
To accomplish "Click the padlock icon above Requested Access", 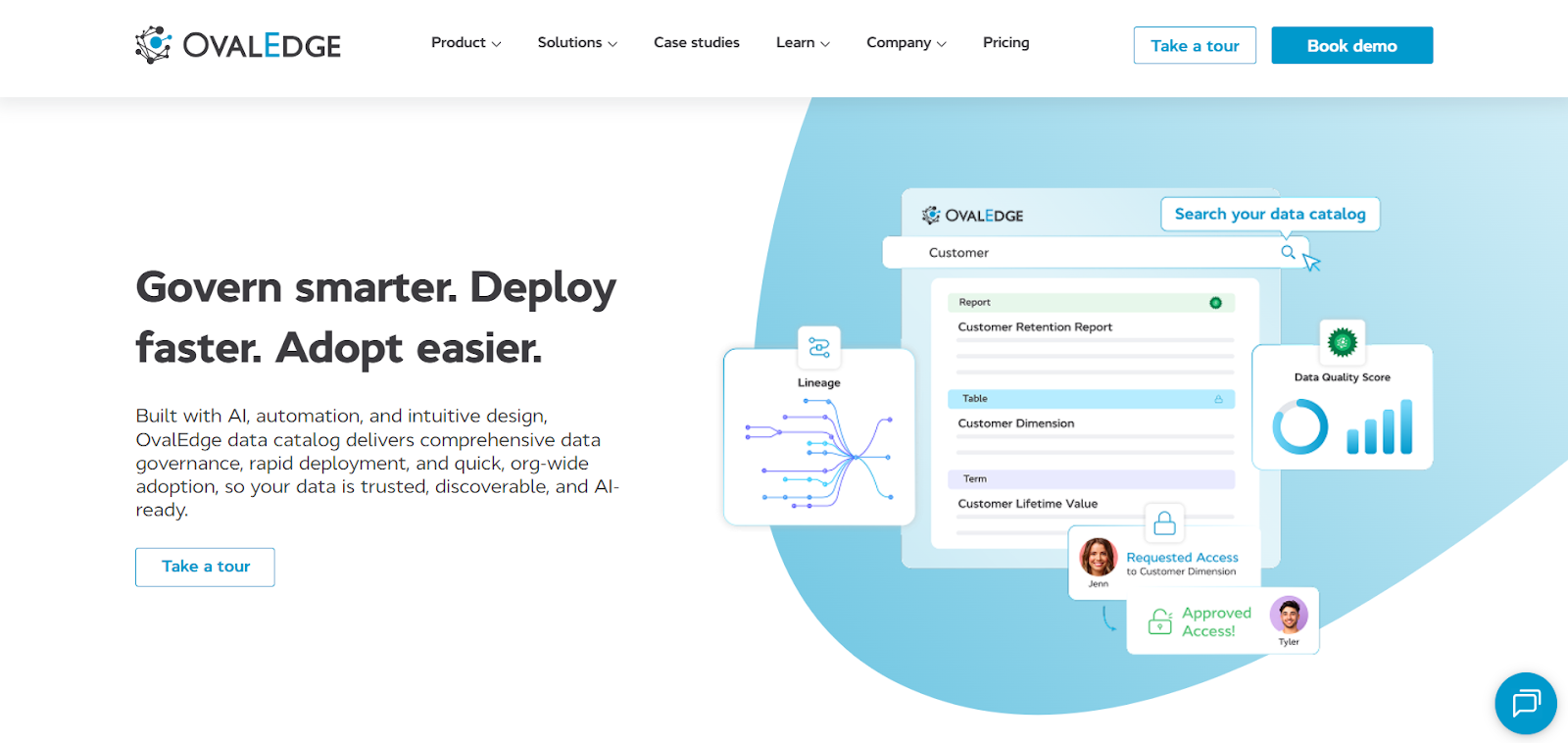I will [x=1164, y=523].
